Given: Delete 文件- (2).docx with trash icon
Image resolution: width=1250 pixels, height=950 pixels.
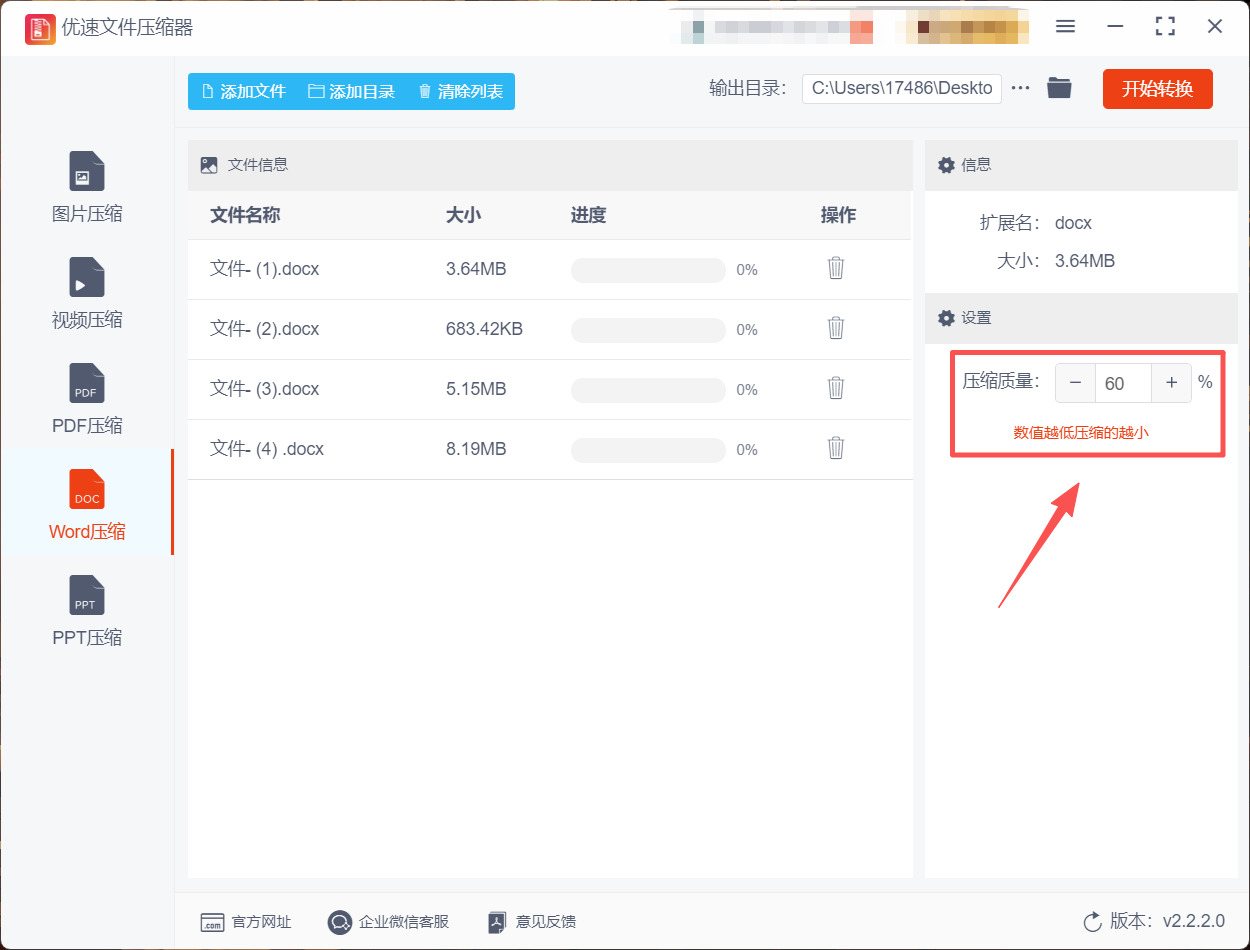Looking at the screenshot, I should [836, 329].
